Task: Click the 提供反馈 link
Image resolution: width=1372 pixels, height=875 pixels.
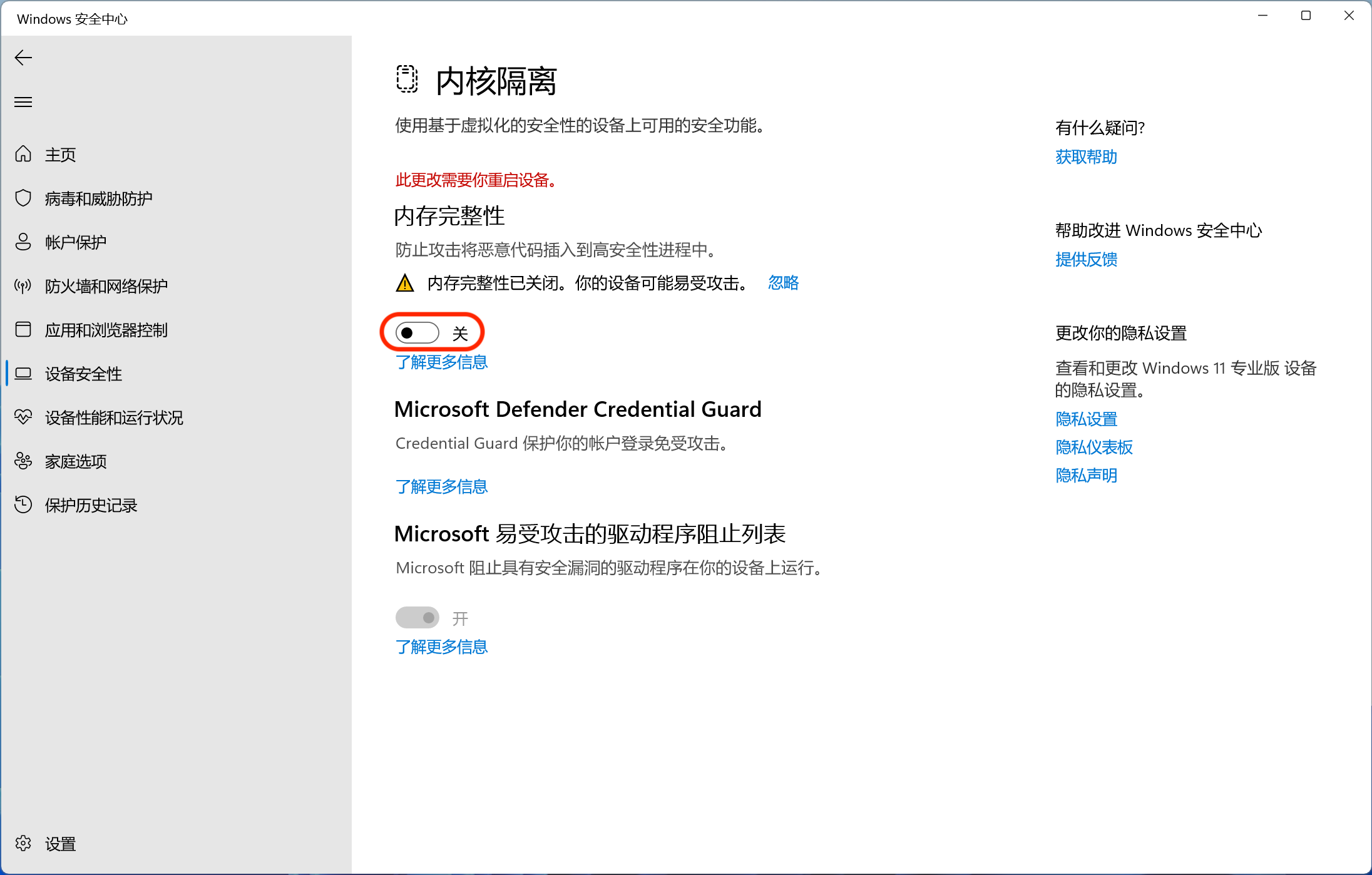Action: tap(1086, 259)
